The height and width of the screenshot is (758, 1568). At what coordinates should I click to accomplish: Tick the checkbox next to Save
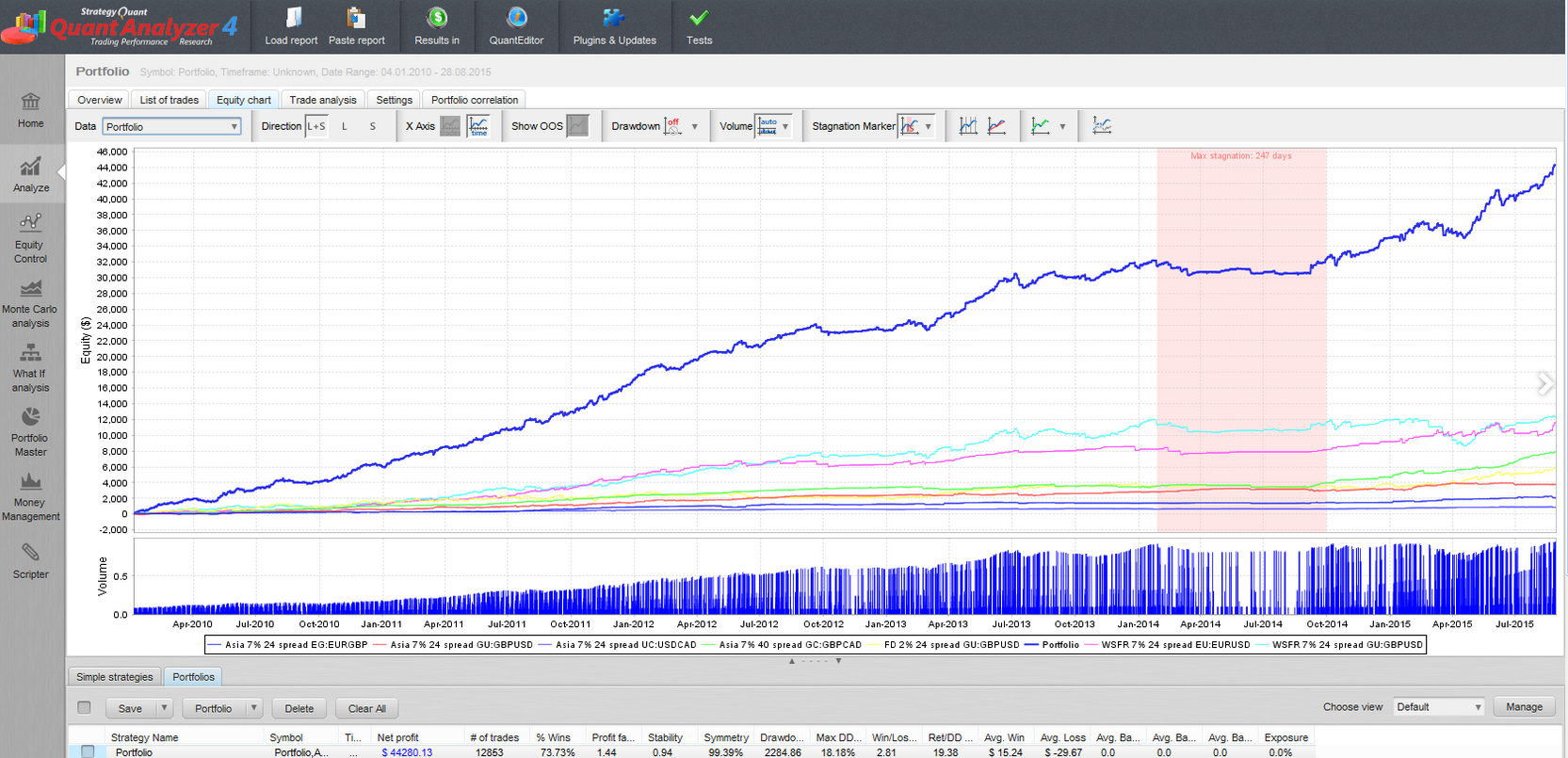coord(85,707)
